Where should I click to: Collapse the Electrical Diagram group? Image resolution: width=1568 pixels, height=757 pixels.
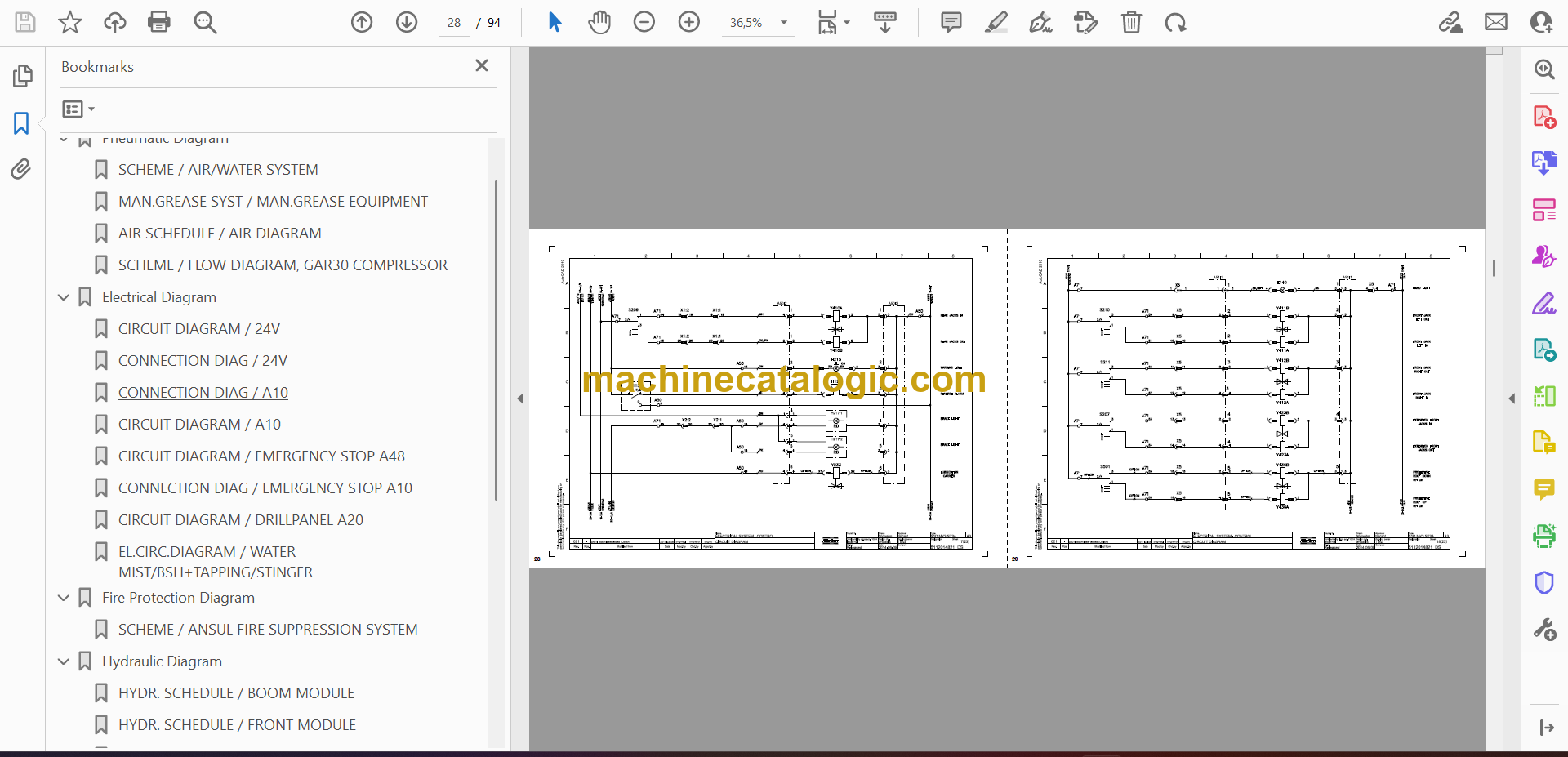point(64,297)
